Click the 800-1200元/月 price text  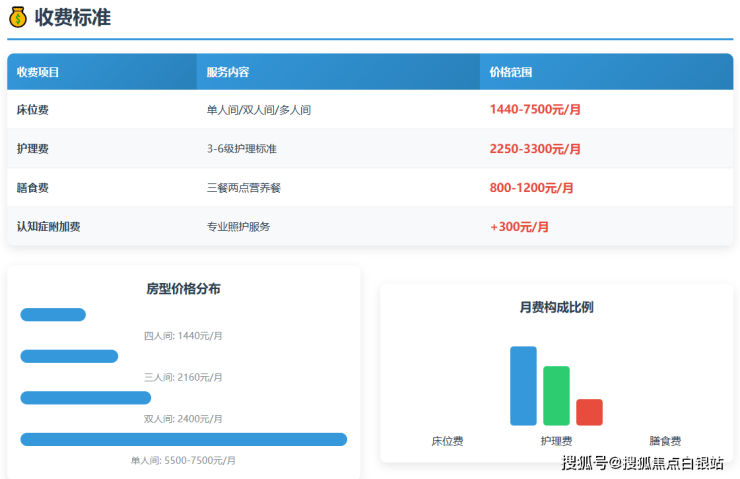pyautogui.click(x=532, y=188)
